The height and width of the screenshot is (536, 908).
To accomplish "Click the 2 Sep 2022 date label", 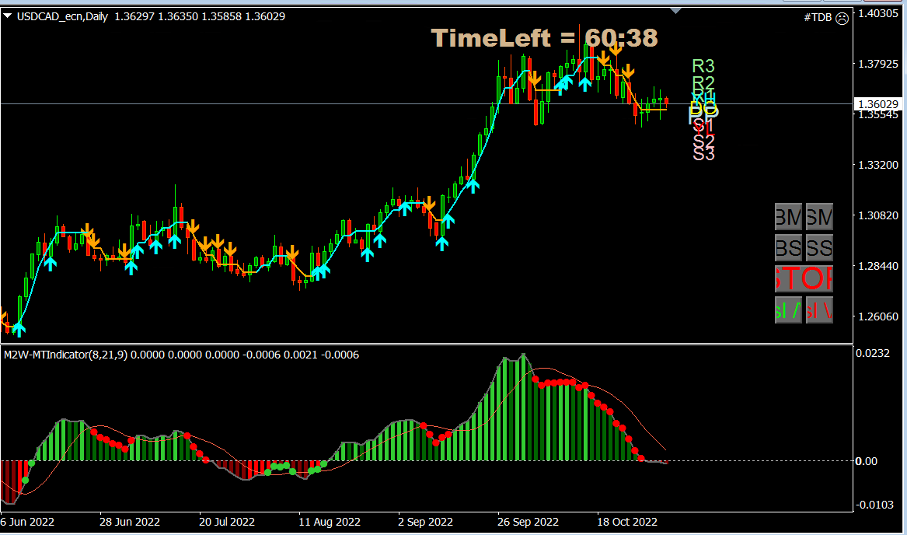I will (x=426, y=522).
